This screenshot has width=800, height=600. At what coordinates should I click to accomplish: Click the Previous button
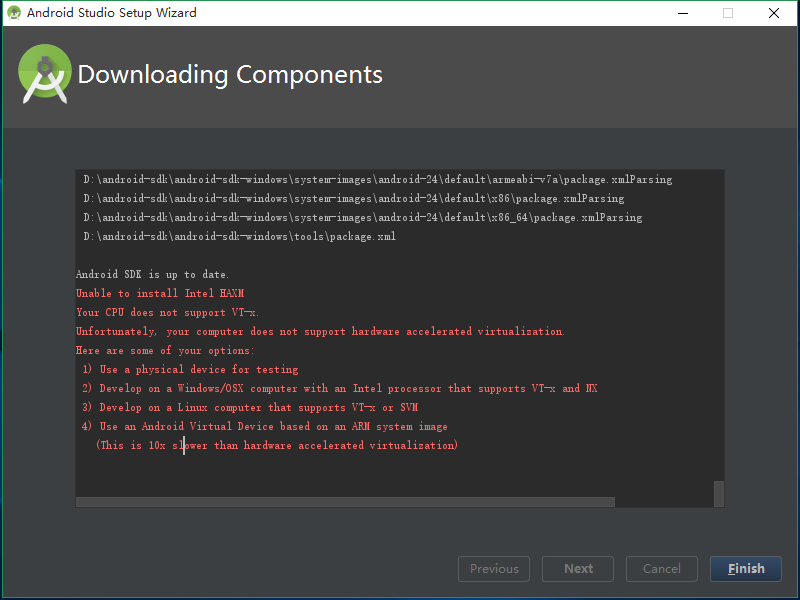coord(494,568)
